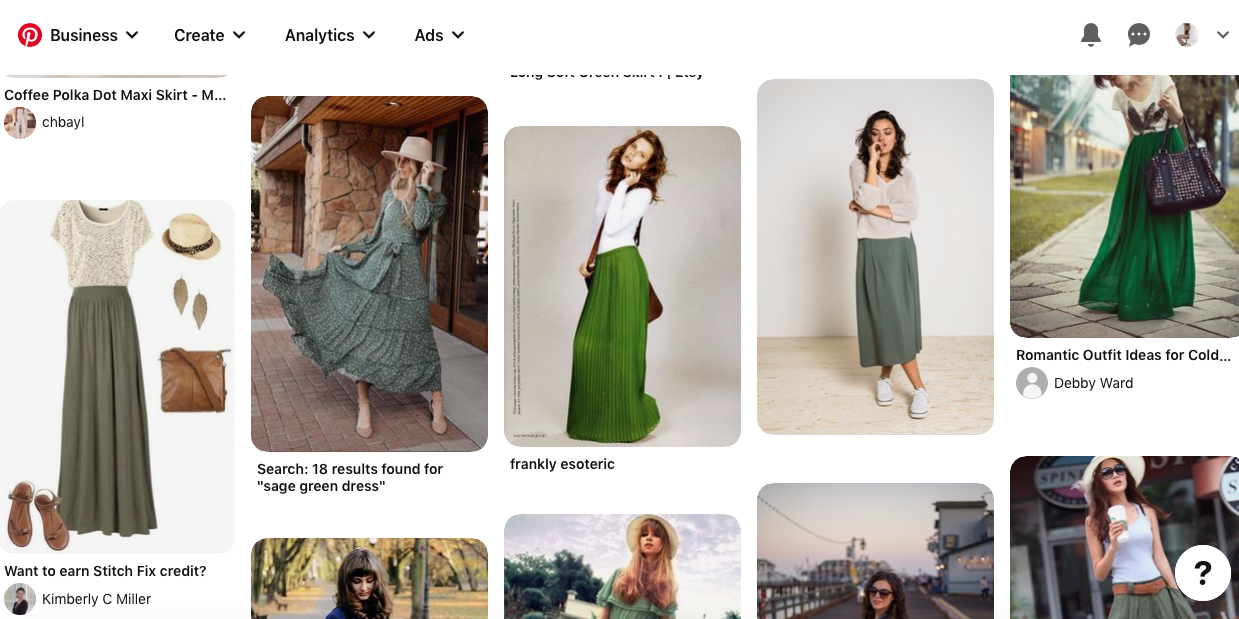Expand the Business dropdown menu
1239x619 pixels.
(94, 35)
